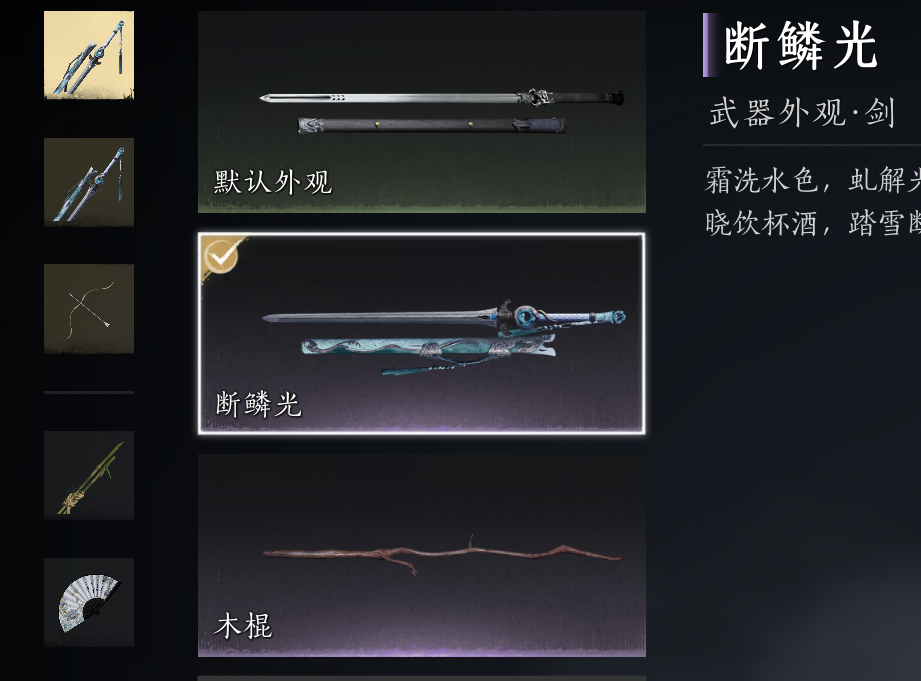
Task: Click the teal wave-patterned scabbard image
Action: click(x=429, y=348)
